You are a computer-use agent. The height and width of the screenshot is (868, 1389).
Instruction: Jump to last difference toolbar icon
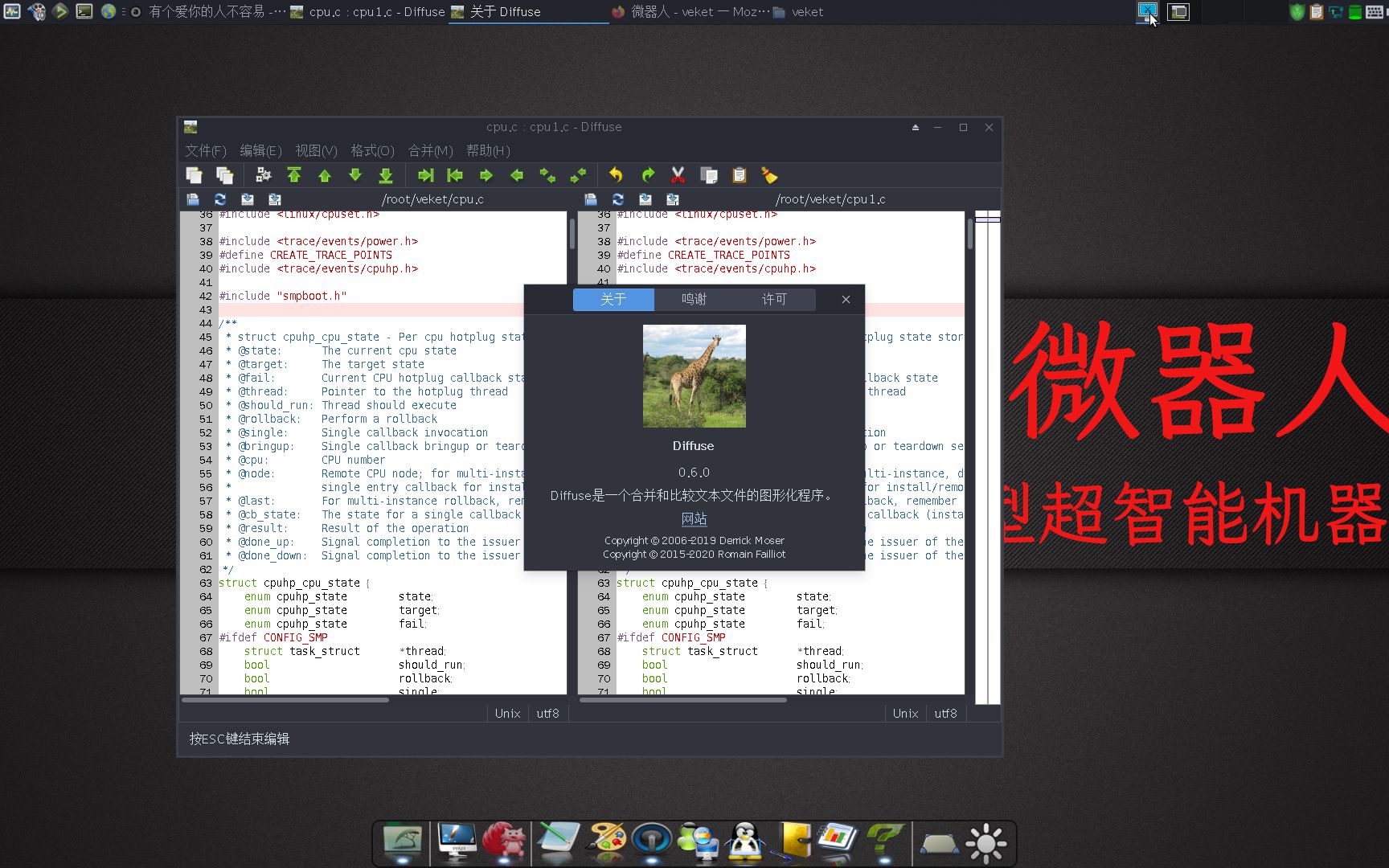point(386,175)
